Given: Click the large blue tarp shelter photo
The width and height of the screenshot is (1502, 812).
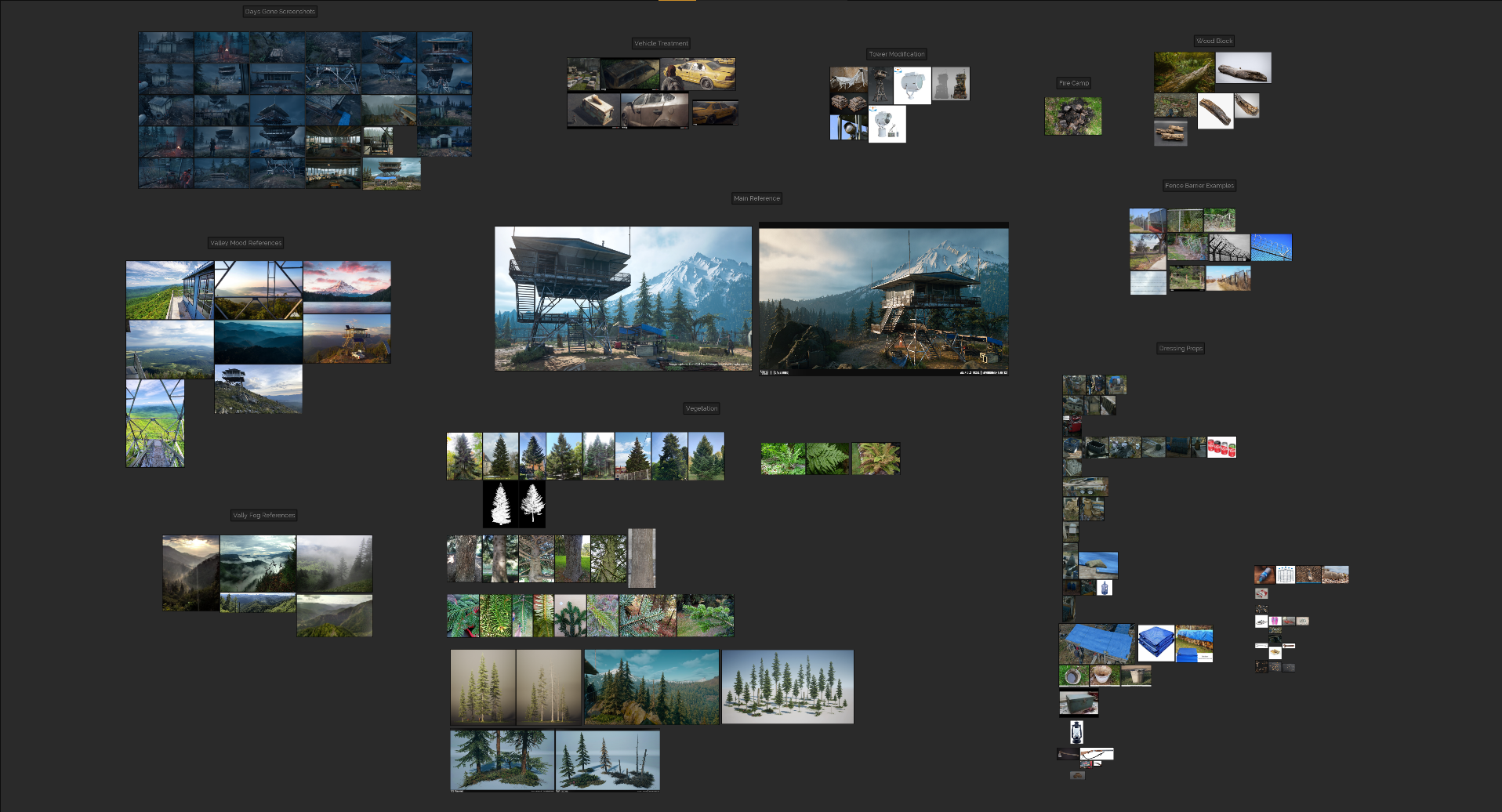Looking at the screenshot, I should pos(1097,644).
